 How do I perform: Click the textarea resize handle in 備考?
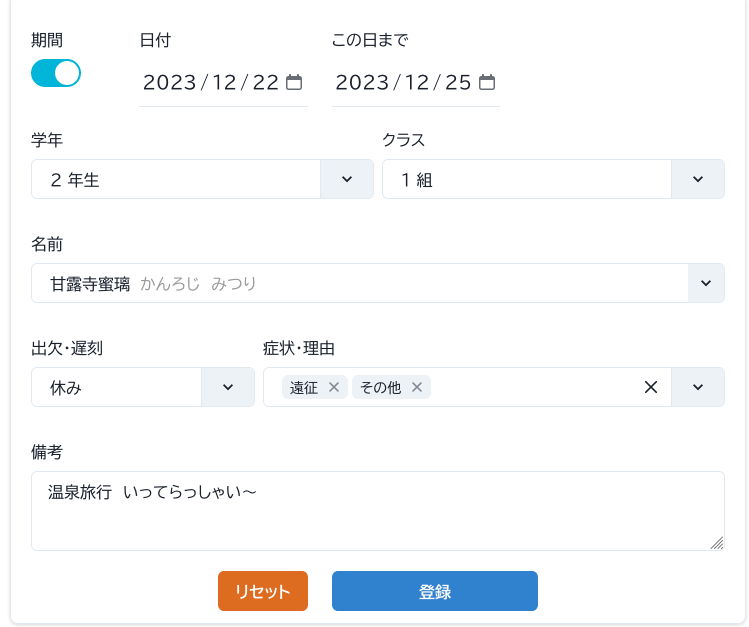pos(717,543)
